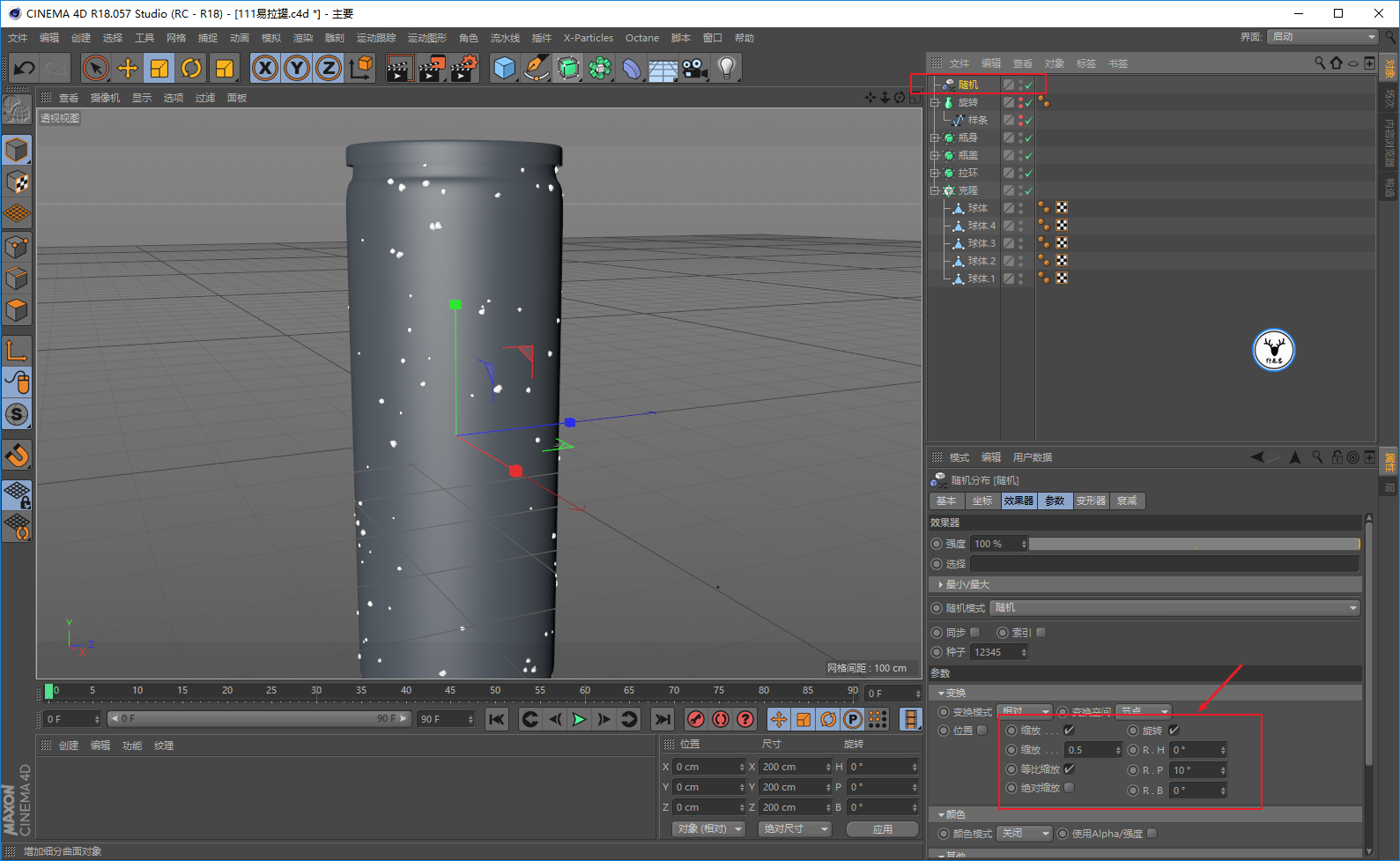Collapse the 克隆 object tree node
The width and height of the screenshot is (1400, 861).
935,190
